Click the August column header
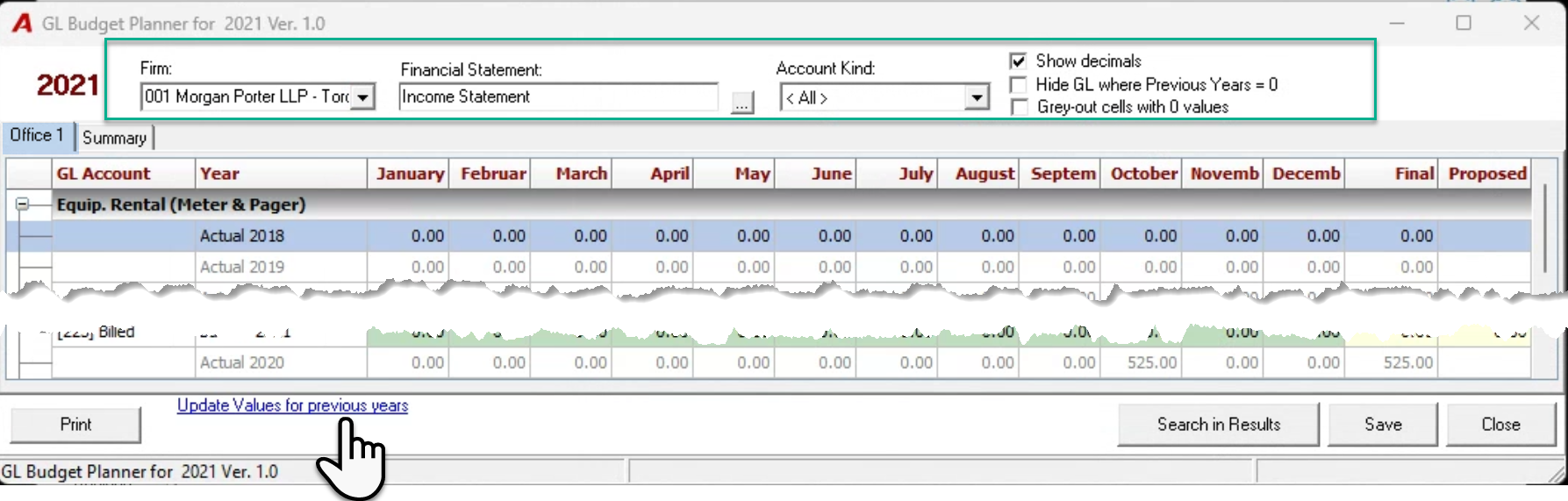The image size is (1568, 501). point(979,174)
